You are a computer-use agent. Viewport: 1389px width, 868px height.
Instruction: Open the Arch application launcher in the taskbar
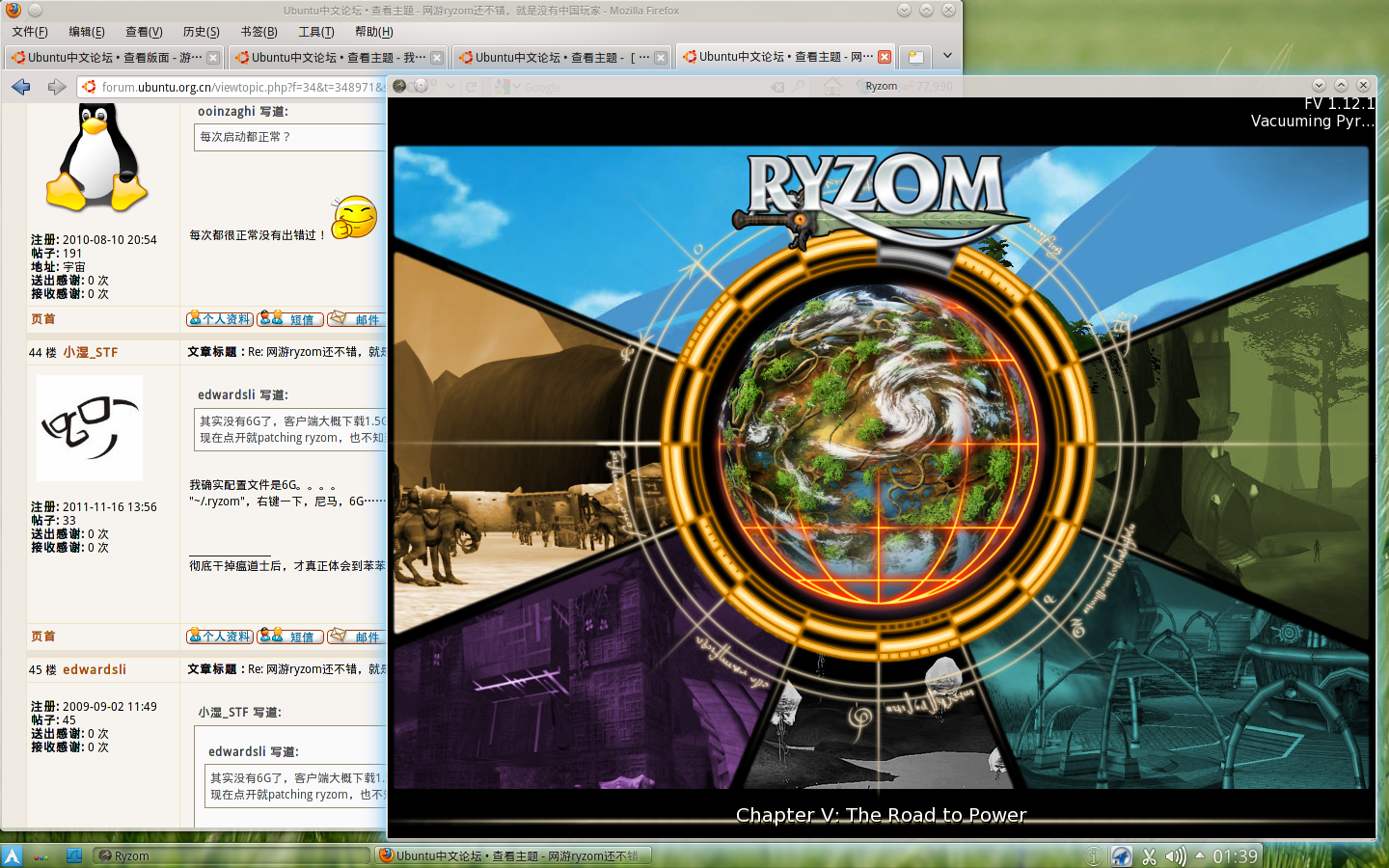(12, 855)
